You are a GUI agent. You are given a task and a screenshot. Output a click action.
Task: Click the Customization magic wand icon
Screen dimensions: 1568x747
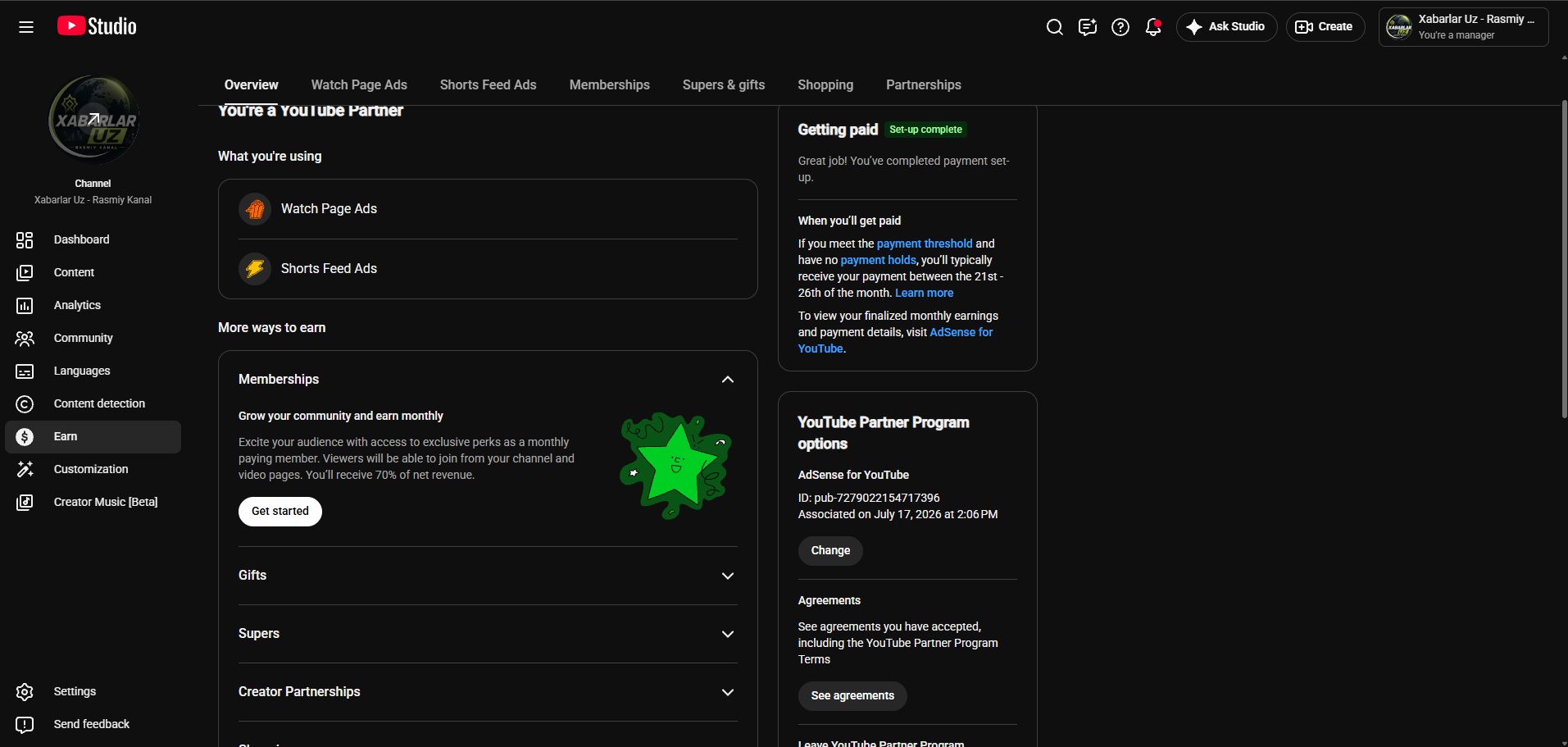coord(25,469)
